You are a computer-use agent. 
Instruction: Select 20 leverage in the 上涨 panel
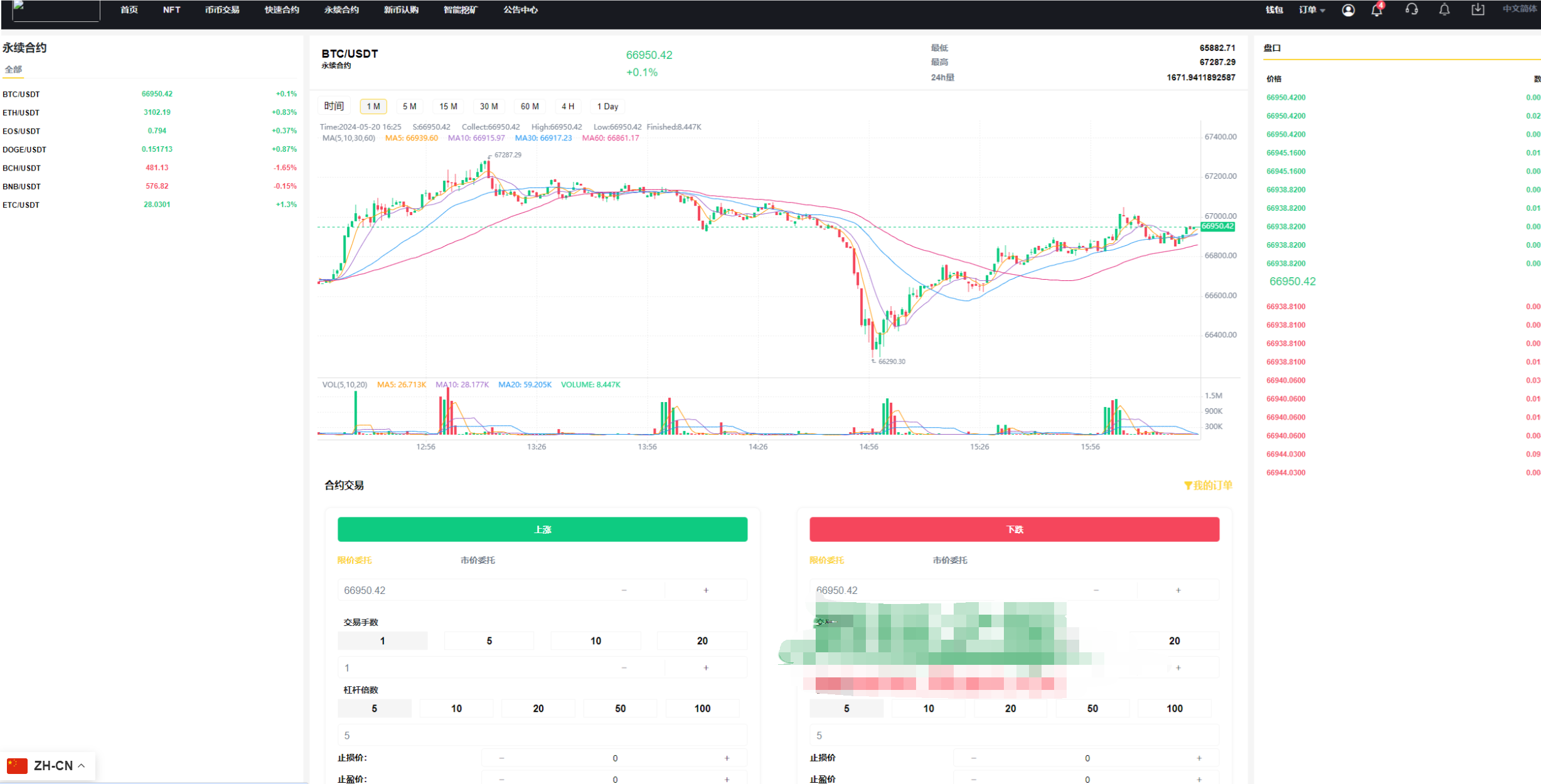click(538, 709)
